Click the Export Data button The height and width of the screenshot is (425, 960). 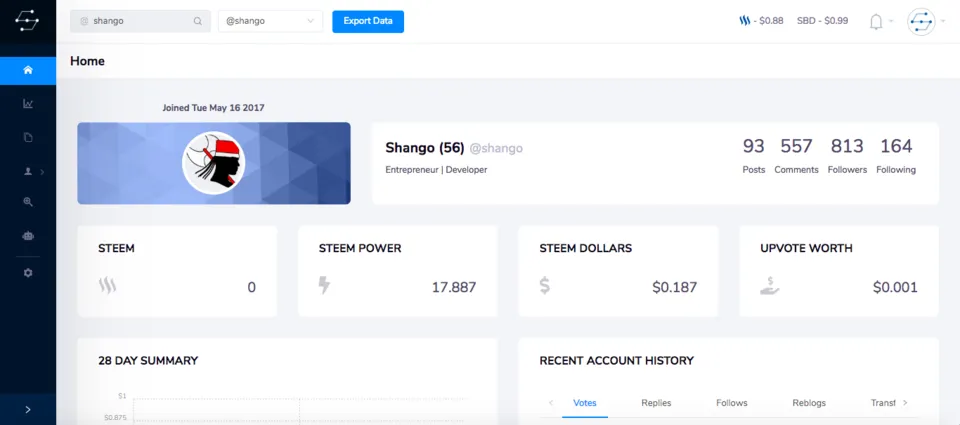click(368, 21)
